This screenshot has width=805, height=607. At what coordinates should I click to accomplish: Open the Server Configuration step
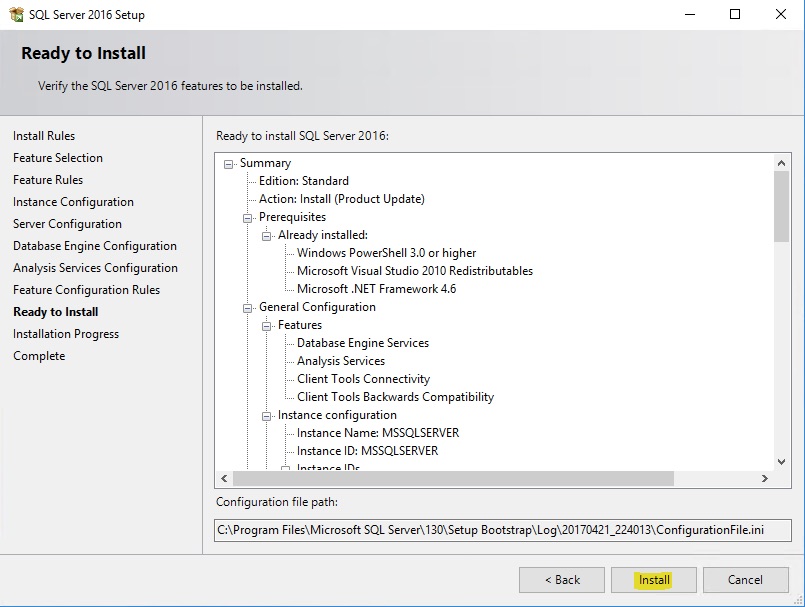click(x=67, y=224)
